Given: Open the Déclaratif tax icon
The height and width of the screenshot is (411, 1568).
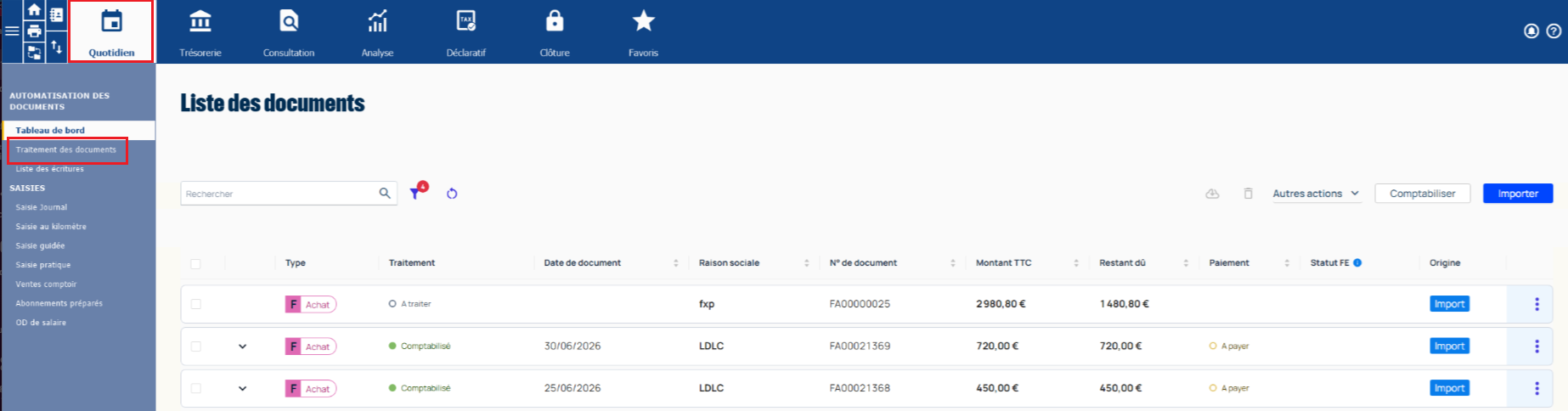Looking at the screenshot, I should (x=466, y=20).
